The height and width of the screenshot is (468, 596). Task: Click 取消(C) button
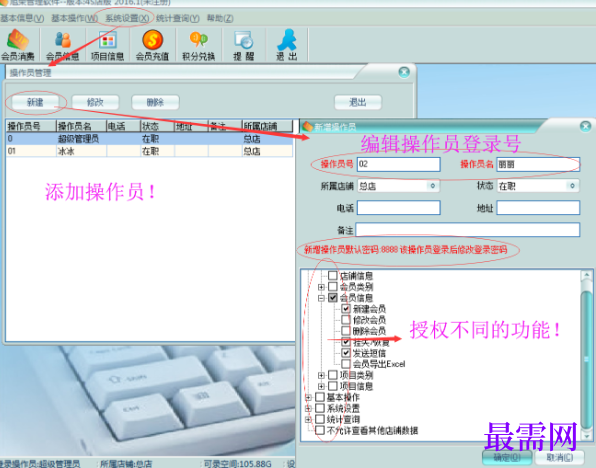coord(560,457)
